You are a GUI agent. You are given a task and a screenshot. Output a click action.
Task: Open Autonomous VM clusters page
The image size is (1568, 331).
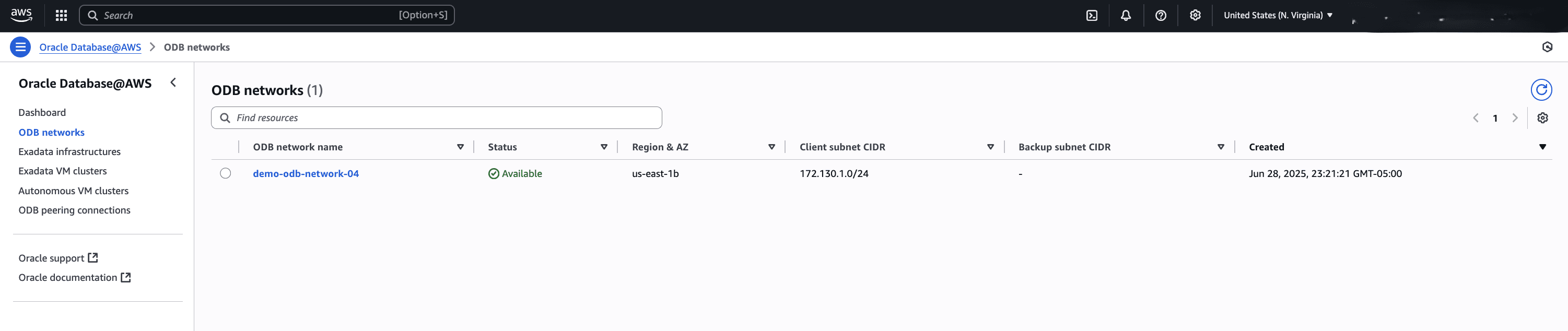coord(73,191)
